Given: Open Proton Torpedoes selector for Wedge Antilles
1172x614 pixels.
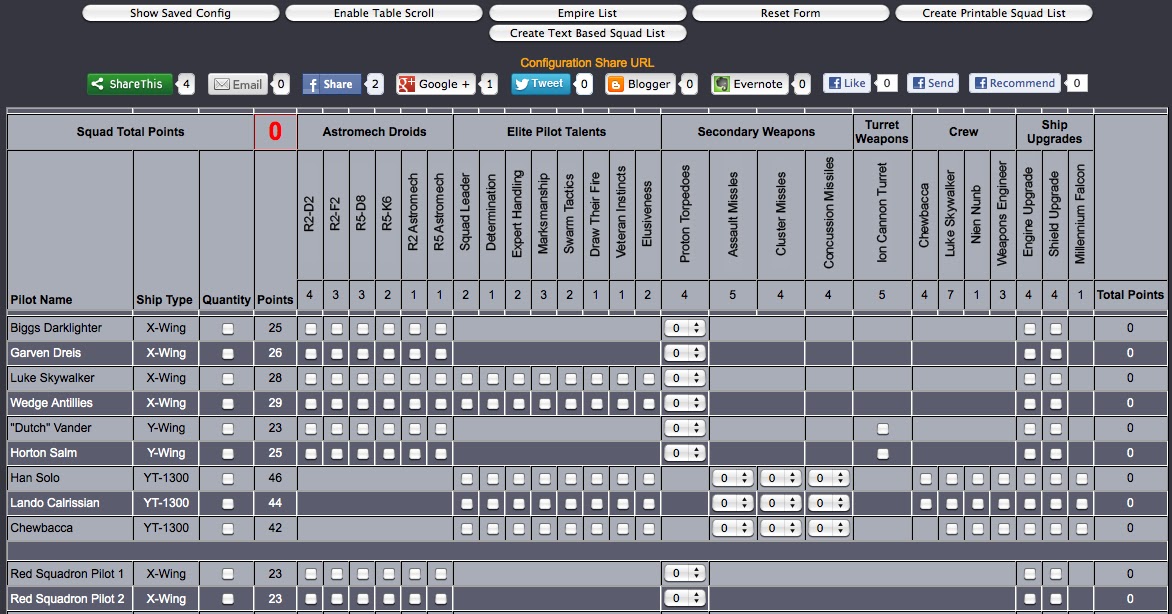Looking at the screenshot, I should [x=685, y=403].
